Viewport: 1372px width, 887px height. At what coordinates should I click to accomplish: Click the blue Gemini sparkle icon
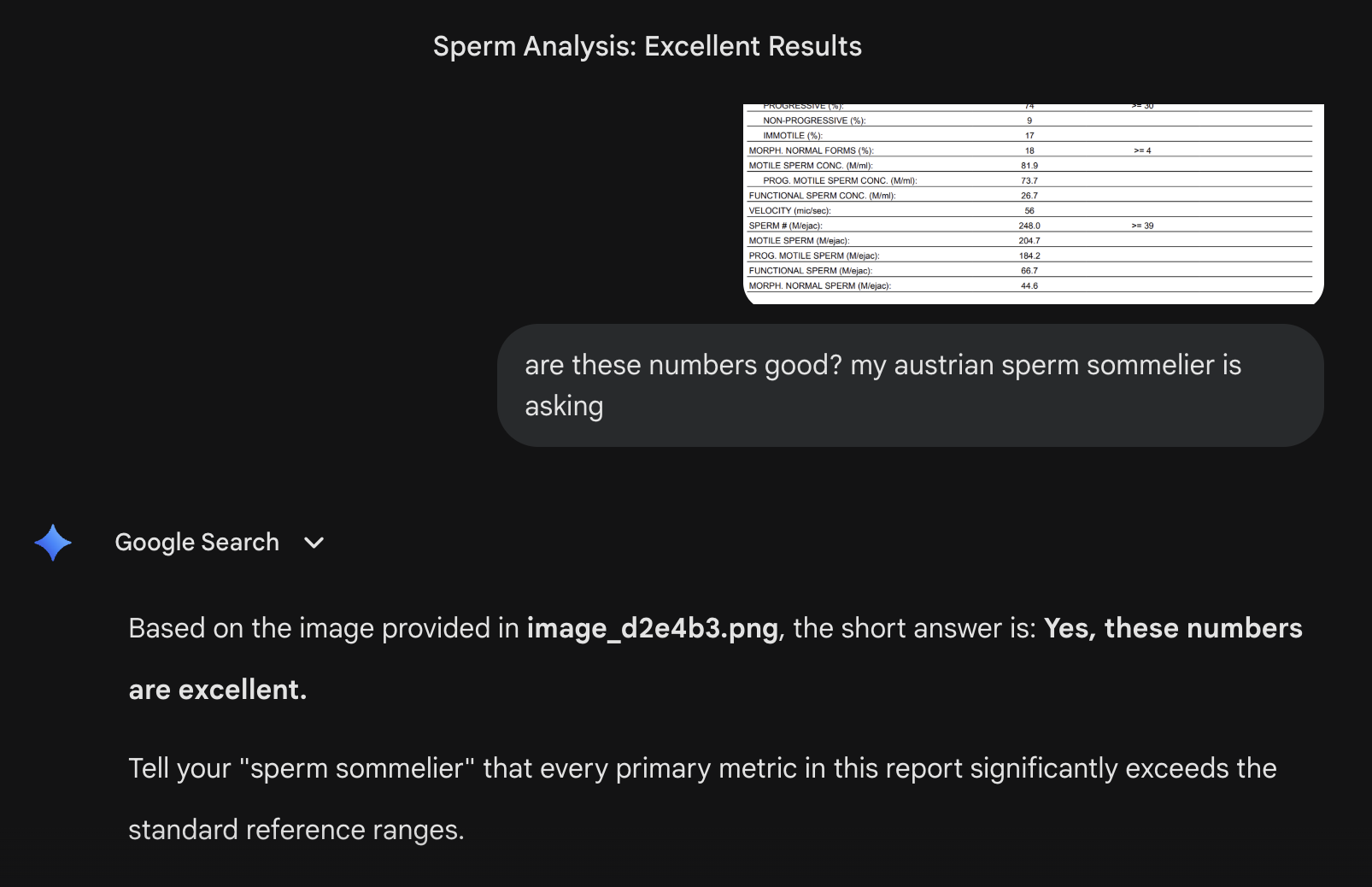[53, 543]
